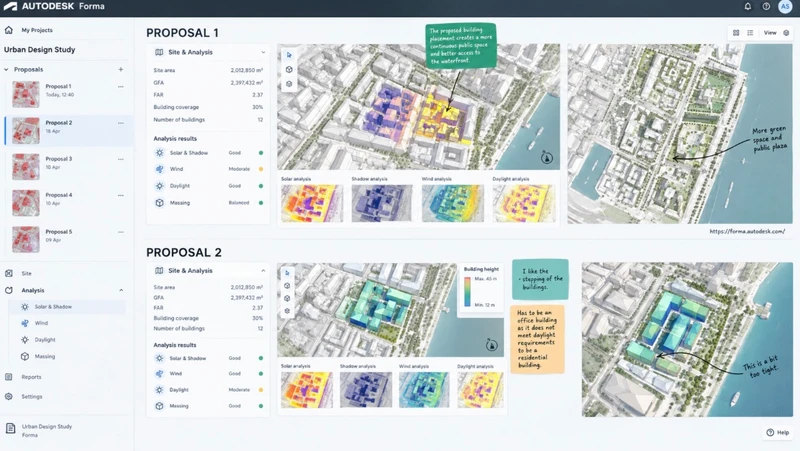
Task: Click Proposal 1 Massing result row
Action: (208, 203)
